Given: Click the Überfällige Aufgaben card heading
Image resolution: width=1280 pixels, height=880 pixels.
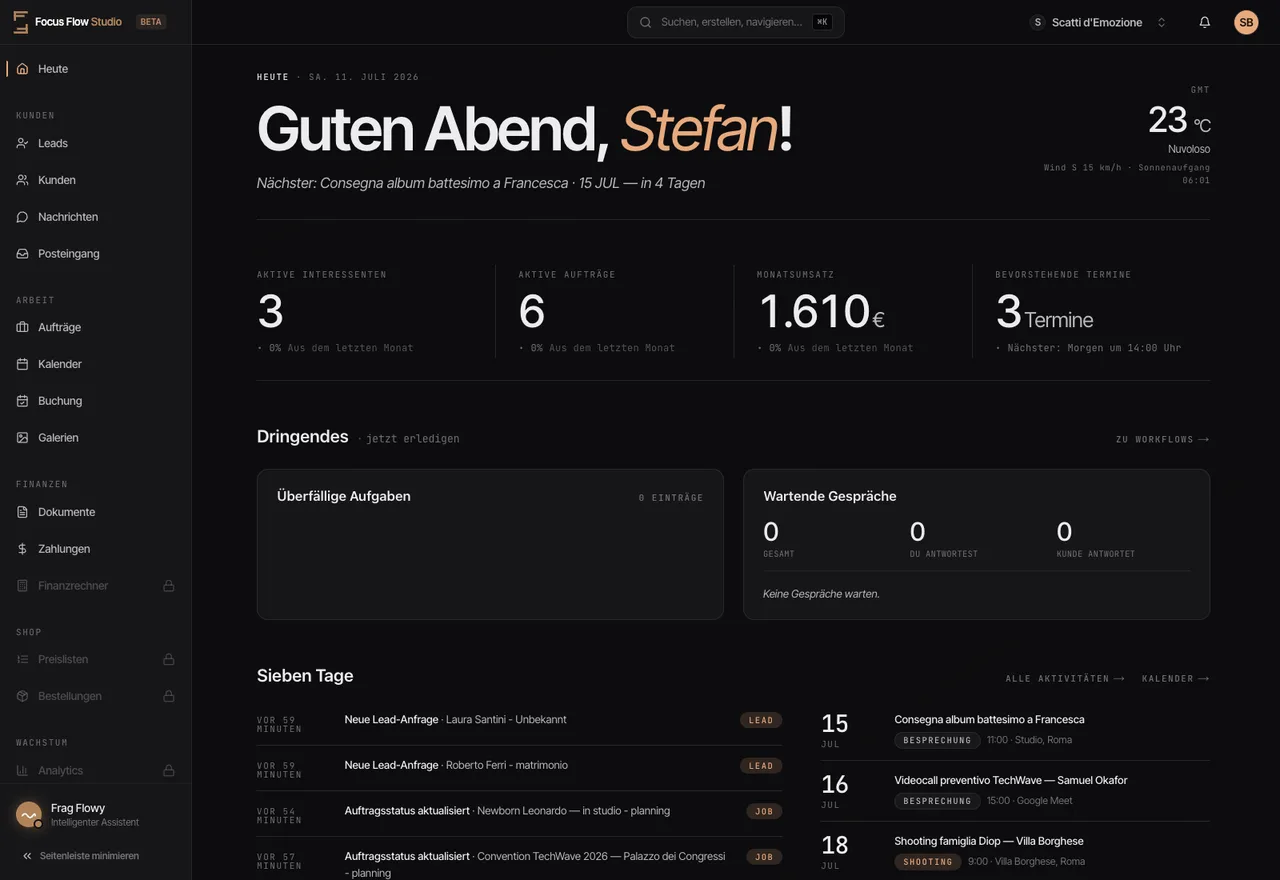Looking at the screenshot, I should (x=344, y=496).
